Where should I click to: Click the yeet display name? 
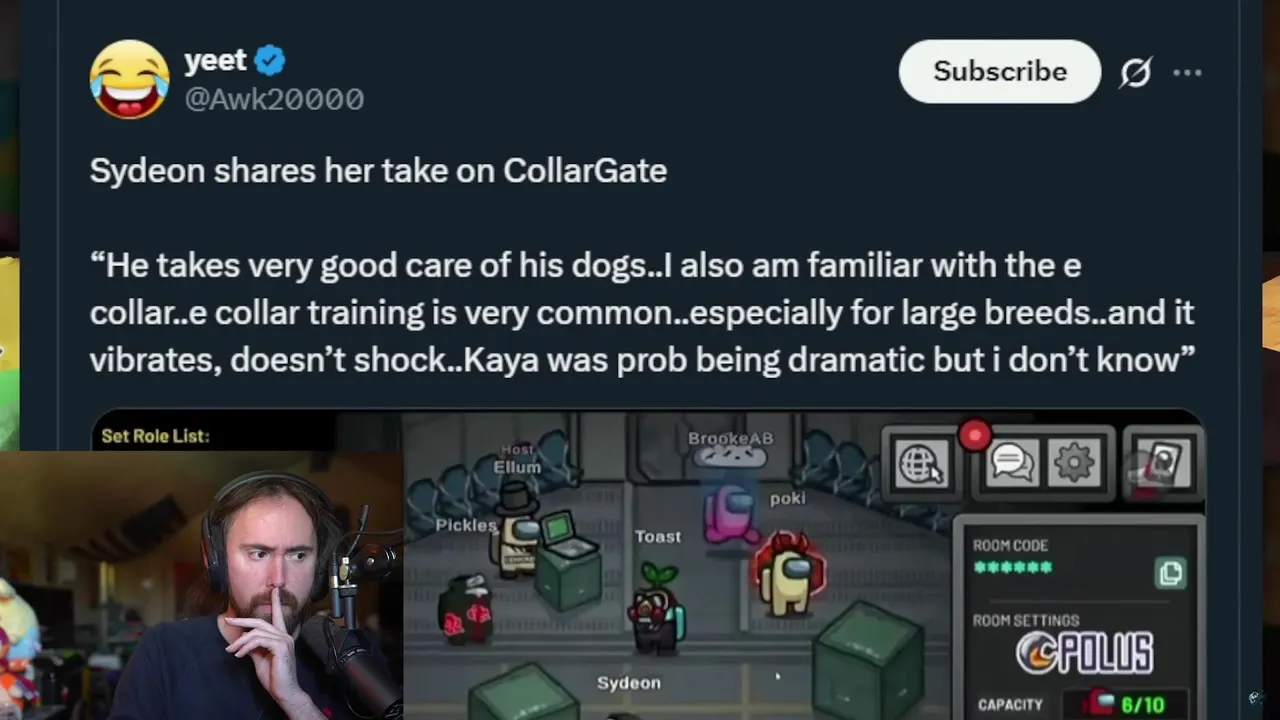[215, 60]
